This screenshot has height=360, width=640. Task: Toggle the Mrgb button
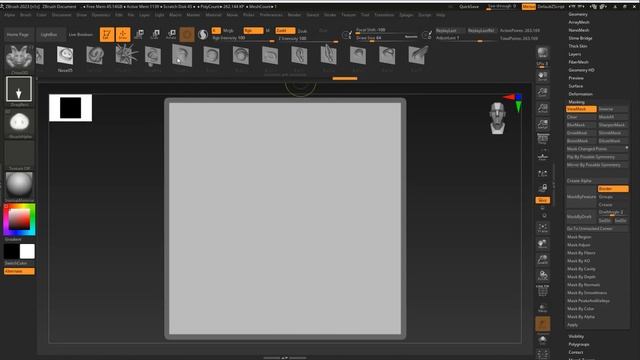point(228,31)
